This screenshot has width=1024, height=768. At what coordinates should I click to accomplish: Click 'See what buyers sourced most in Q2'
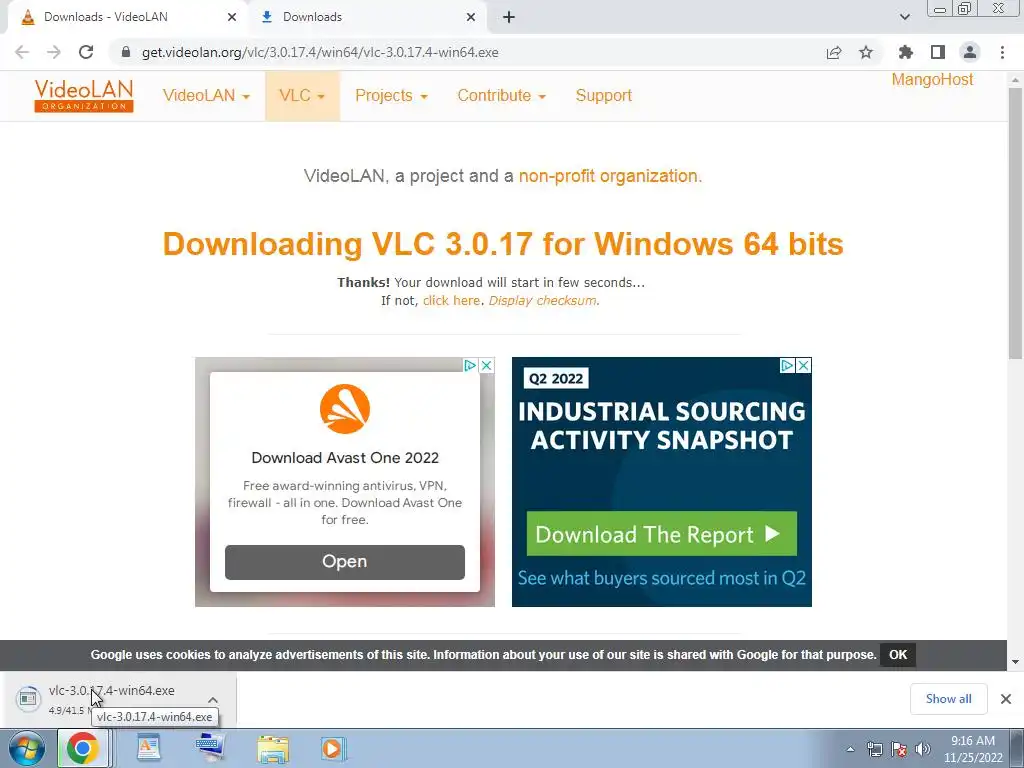[x=662, y=578]
